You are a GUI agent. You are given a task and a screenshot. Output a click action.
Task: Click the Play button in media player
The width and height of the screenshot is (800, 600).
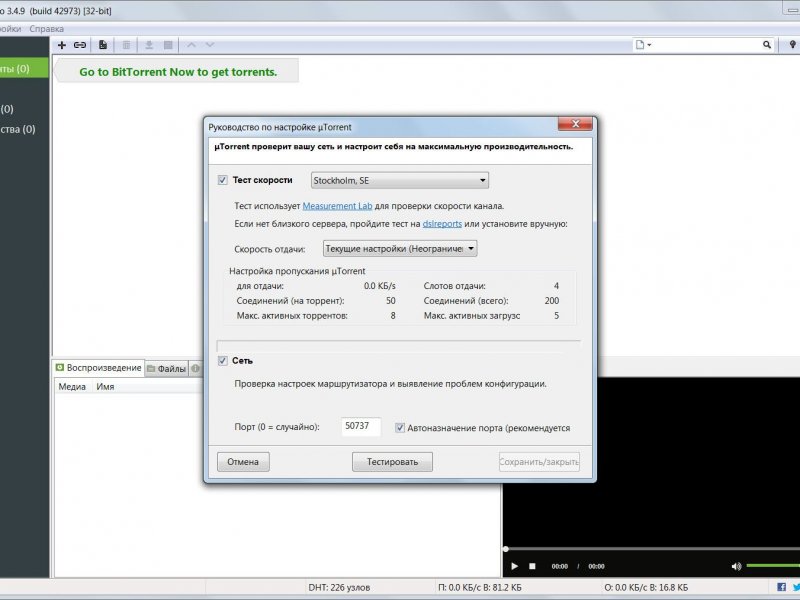(x=514, y=566)
